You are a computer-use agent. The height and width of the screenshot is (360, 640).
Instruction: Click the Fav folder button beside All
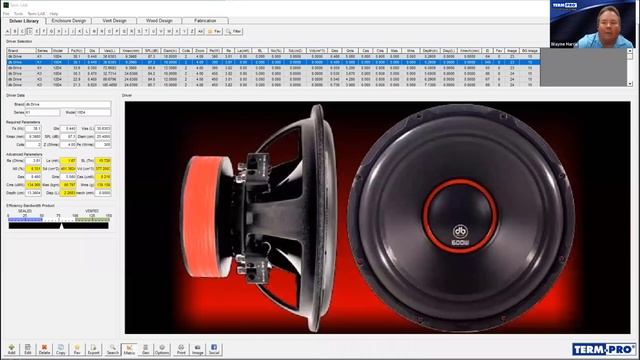pos(214,31)
